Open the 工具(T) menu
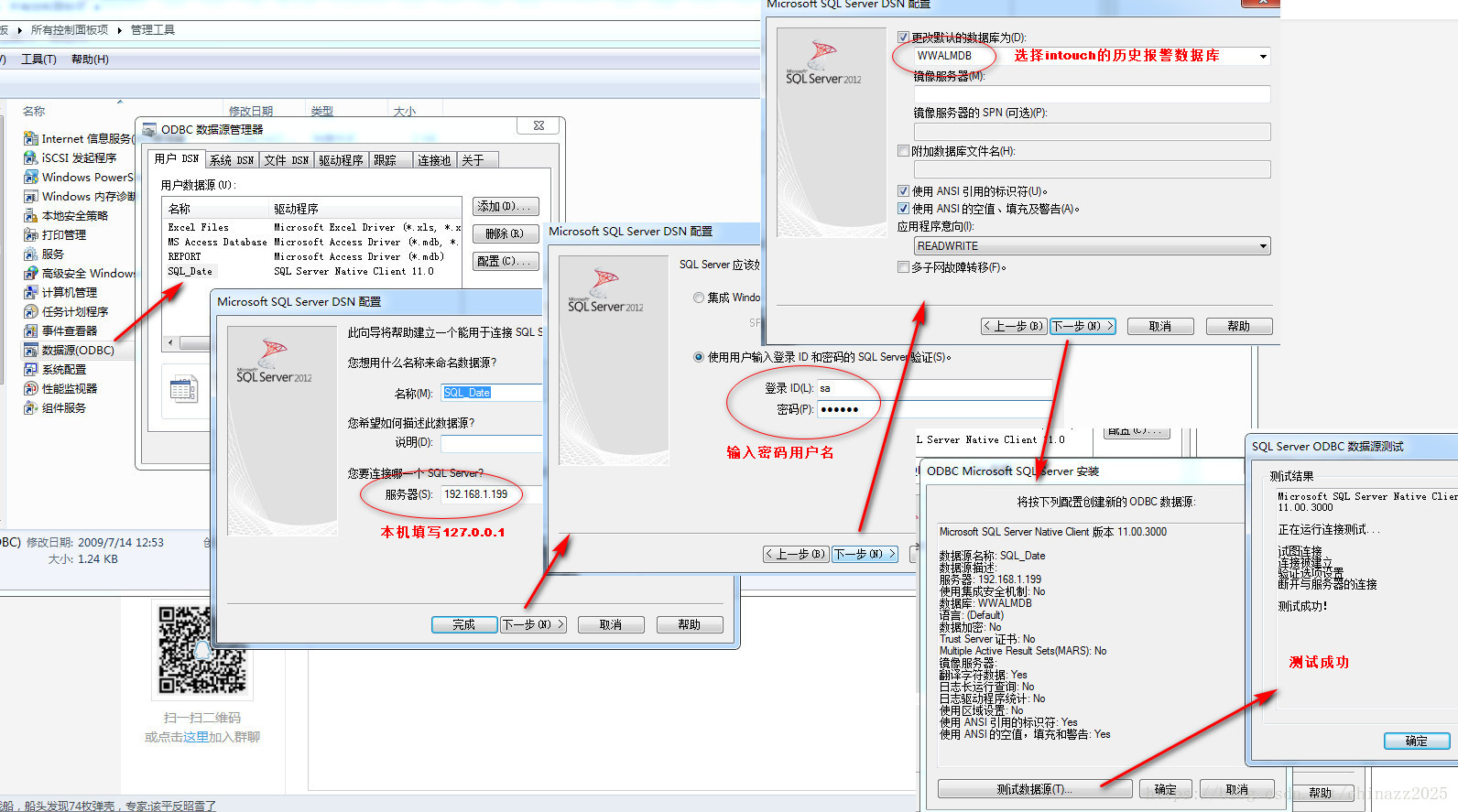 pos(38,60)
